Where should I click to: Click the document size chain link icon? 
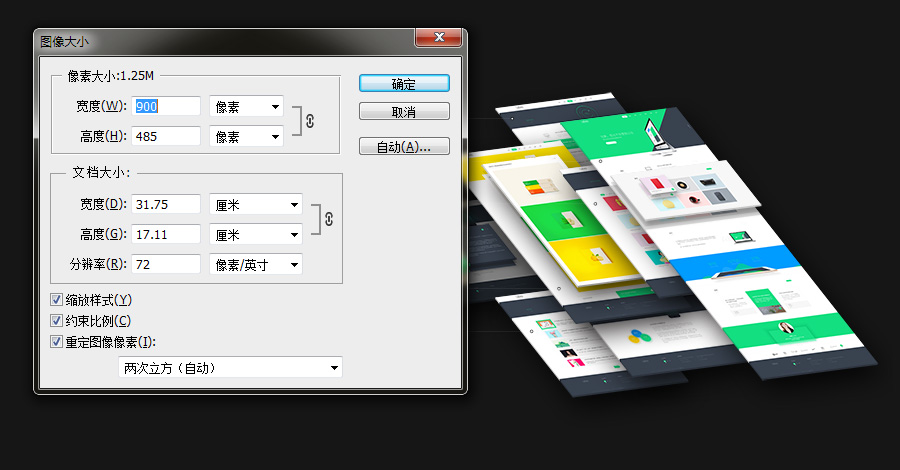click(328, 219)
